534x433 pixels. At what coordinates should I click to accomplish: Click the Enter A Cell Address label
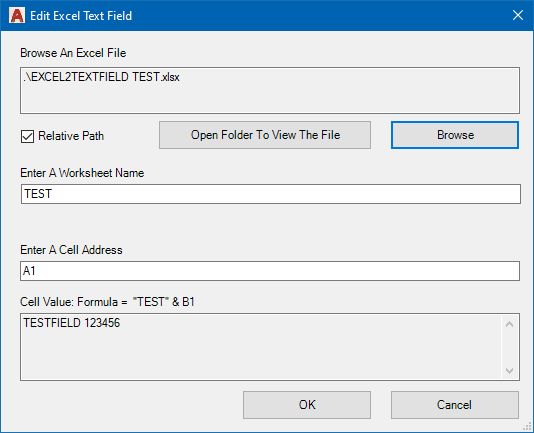click(x=71, y=250)
